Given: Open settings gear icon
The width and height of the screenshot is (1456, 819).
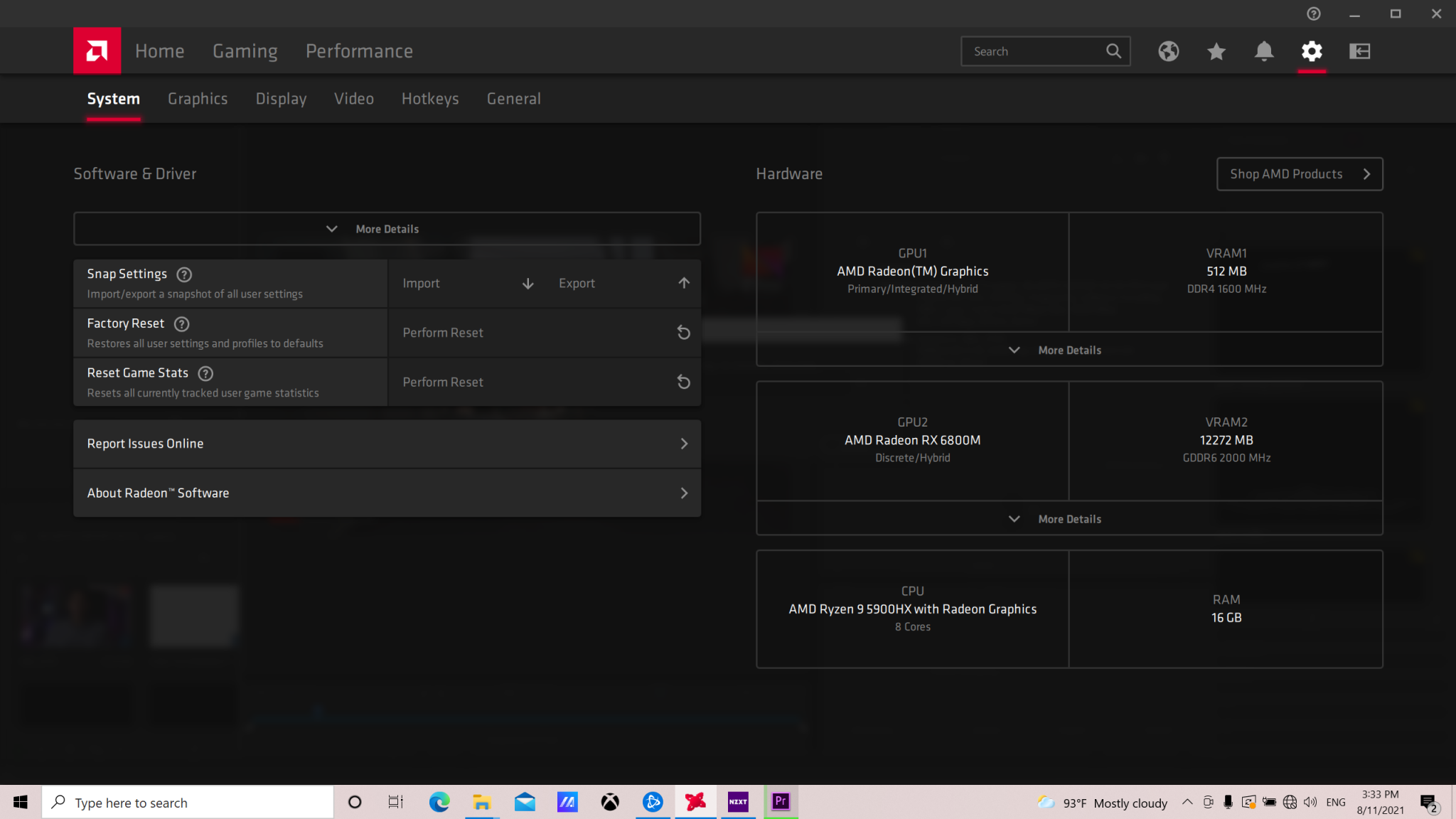Looking at the screenshot, I should point(1312,51).
